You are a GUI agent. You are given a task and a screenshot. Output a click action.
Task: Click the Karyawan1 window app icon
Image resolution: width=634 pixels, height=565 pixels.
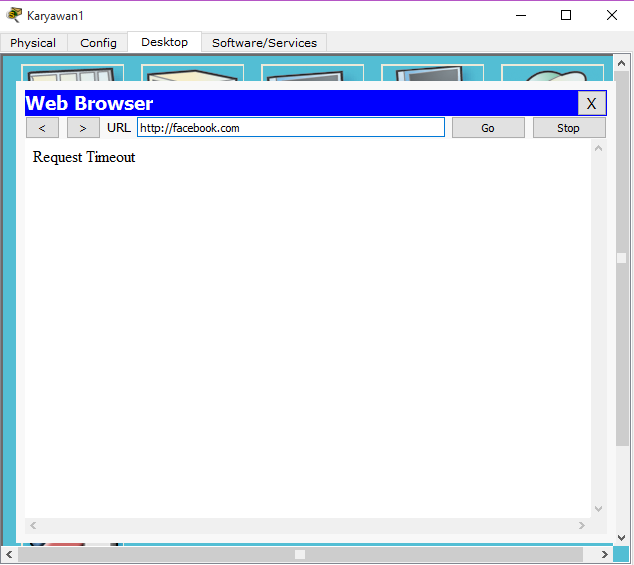pos(14,15)
